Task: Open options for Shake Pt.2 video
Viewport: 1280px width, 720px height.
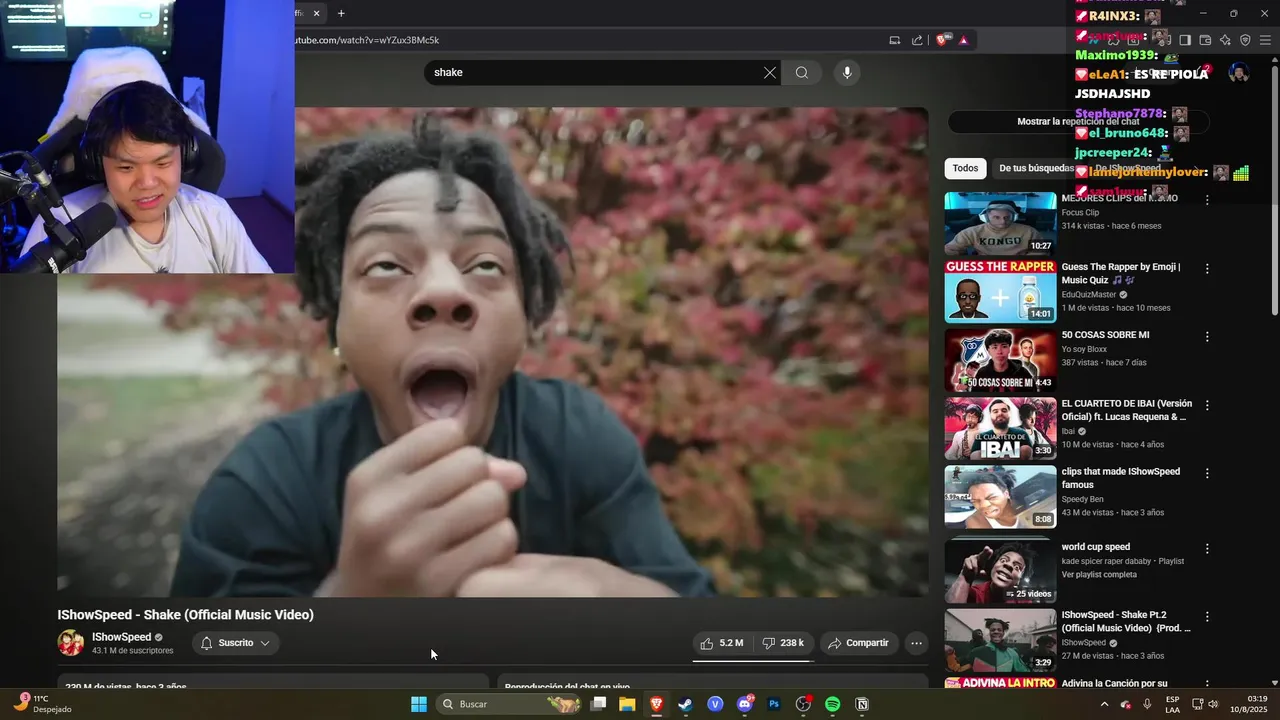Action: (1207, 617)
